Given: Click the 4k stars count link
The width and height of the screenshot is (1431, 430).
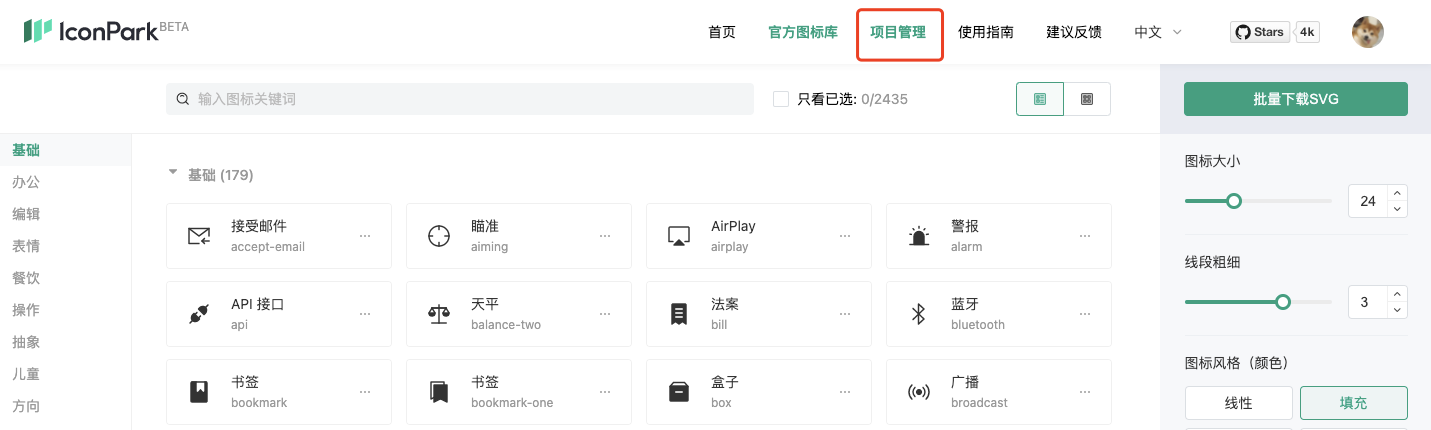Looking at the screenshot, I should pos(1307,32).
